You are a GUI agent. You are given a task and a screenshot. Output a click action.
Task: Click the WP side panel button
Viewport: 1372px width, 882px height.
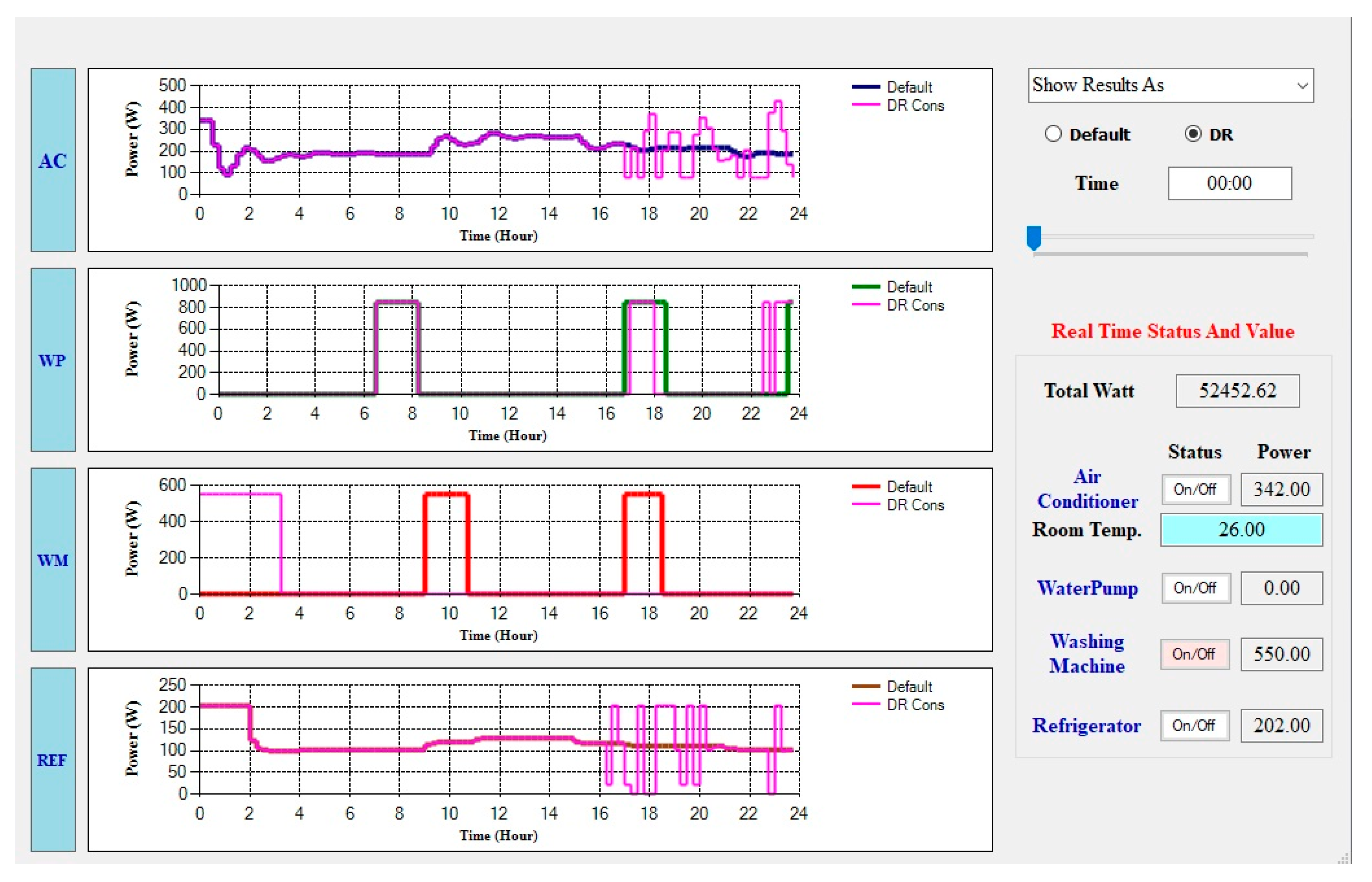click(53, 360)
